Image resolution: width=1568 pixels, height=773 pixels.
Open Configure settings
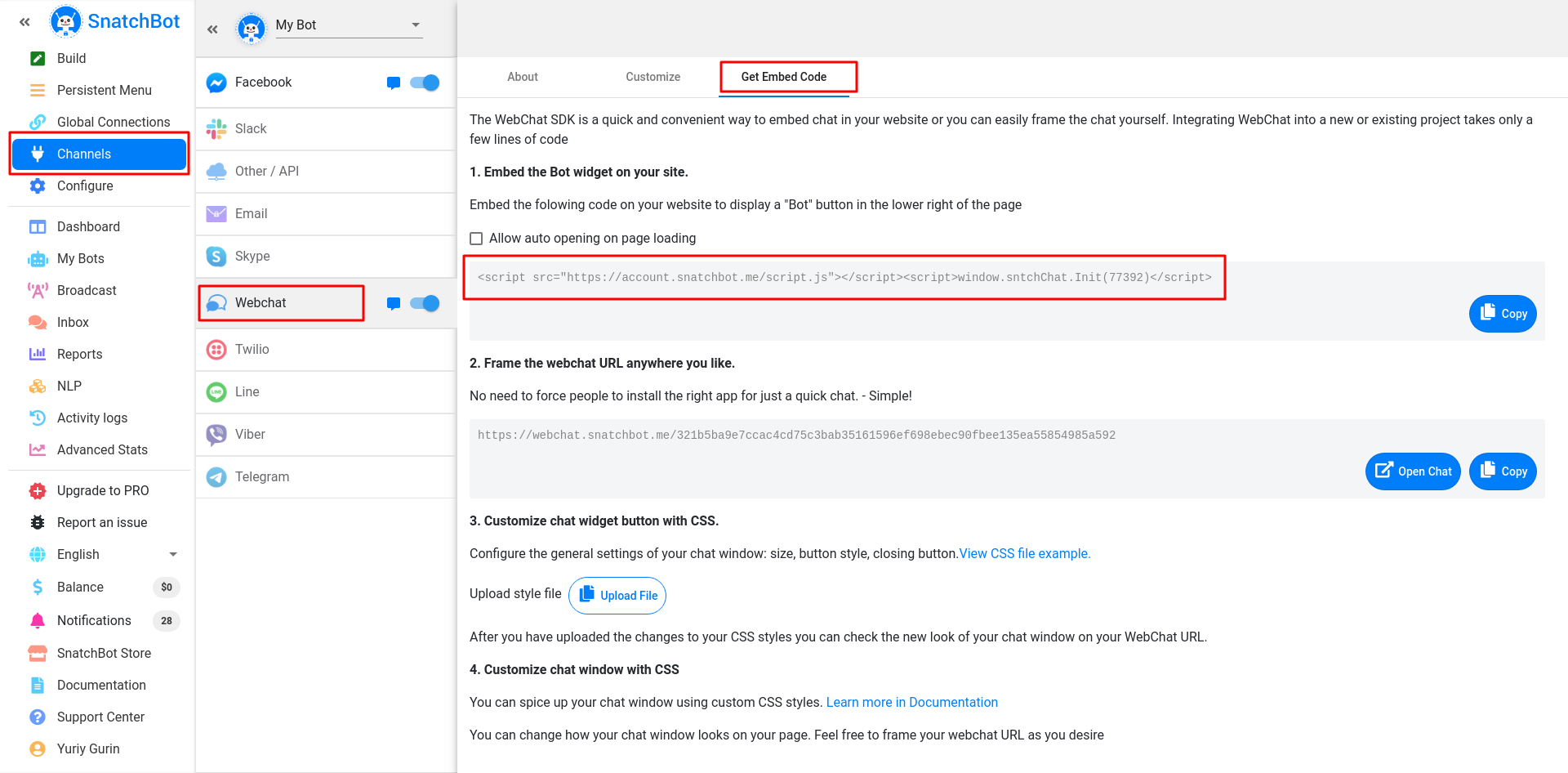coord(99,185)
